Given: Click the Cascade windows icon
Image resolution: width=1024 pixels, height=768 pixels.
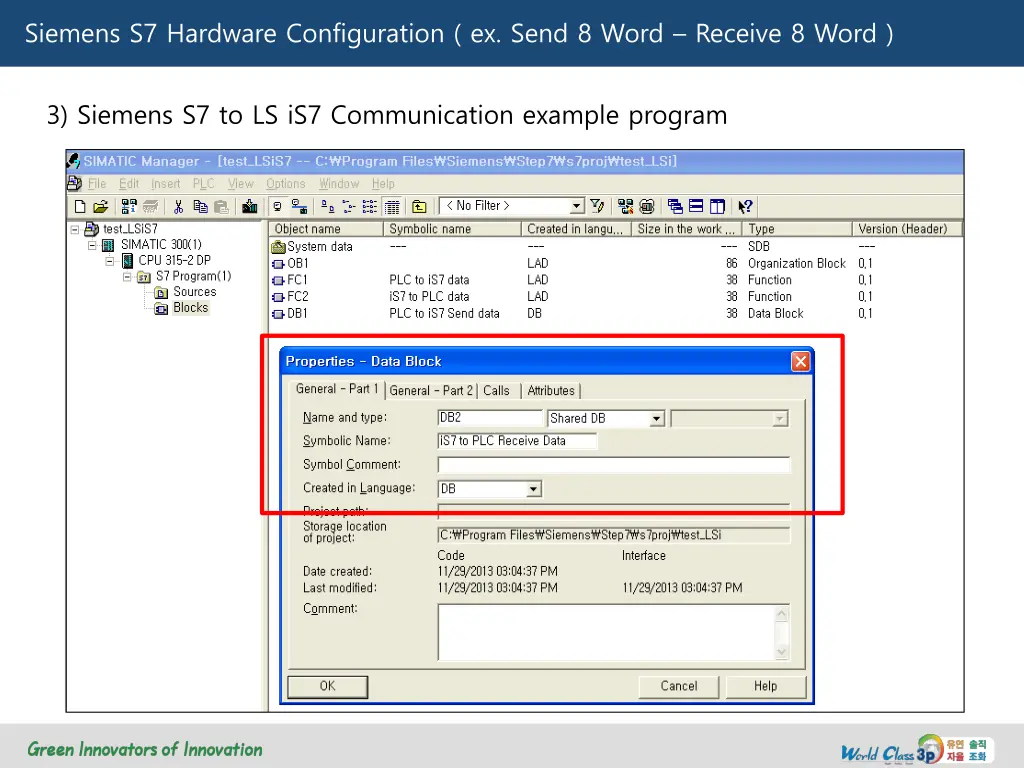Looking at the screenshot, I should click(x=675, y=207).
